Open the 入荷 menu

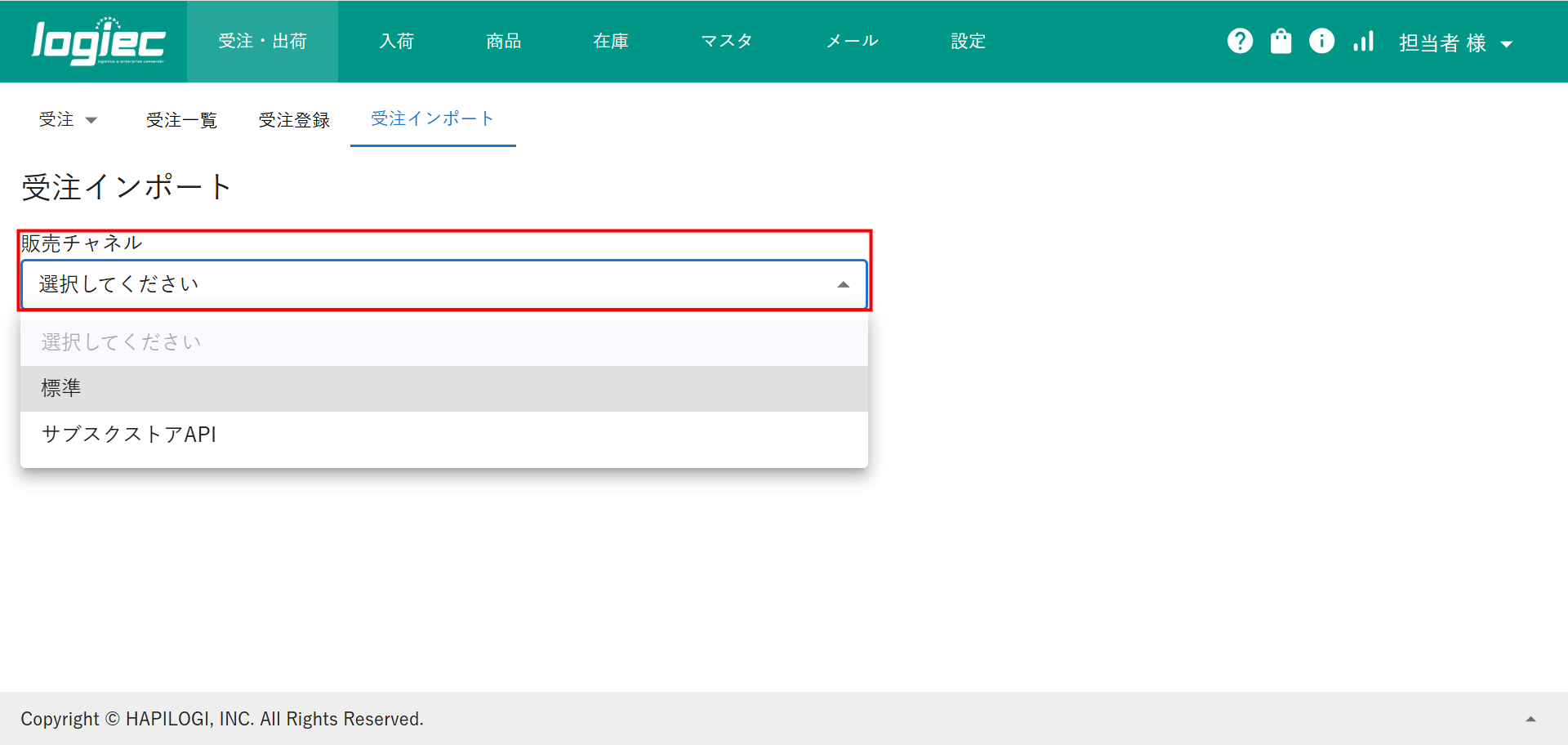(397, 41)
